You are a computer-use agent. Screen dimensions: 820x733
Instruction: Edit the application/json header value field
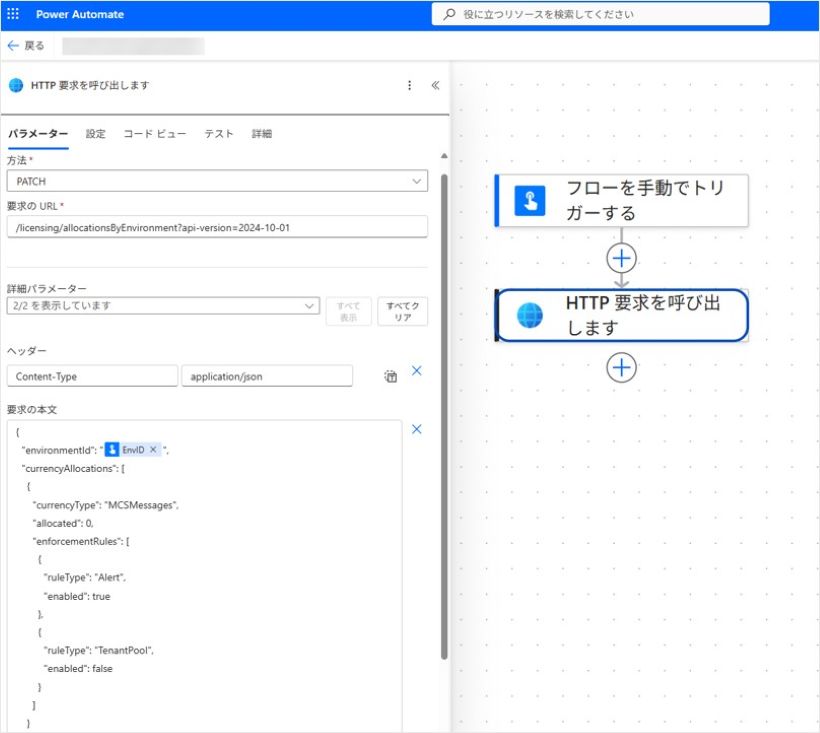[267, 376]
